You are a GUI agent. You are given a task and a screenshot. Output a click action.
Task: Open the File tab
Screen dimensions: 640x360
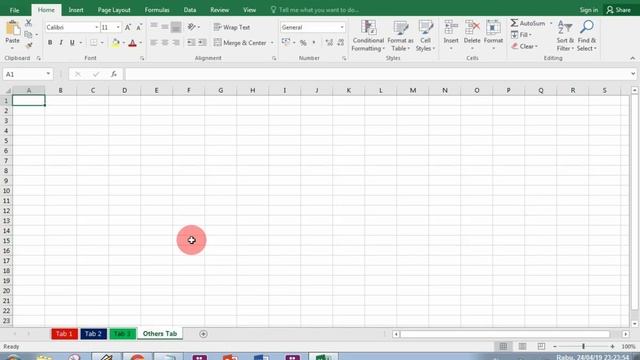[x=14, y=10]
